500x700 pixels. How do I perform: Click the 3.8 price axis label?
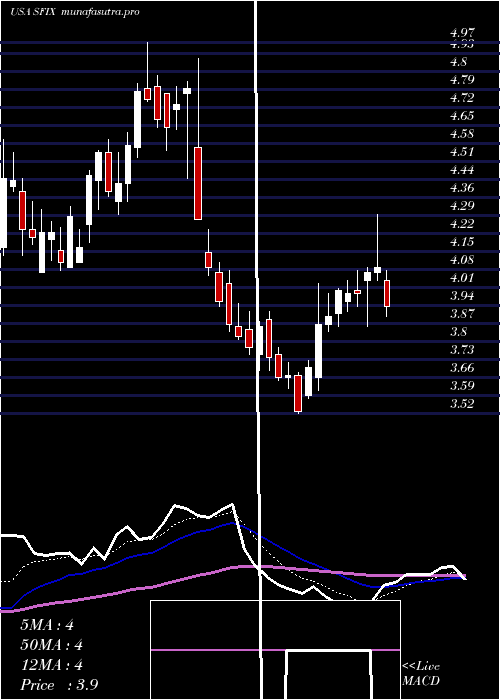[x=459, y=332]
